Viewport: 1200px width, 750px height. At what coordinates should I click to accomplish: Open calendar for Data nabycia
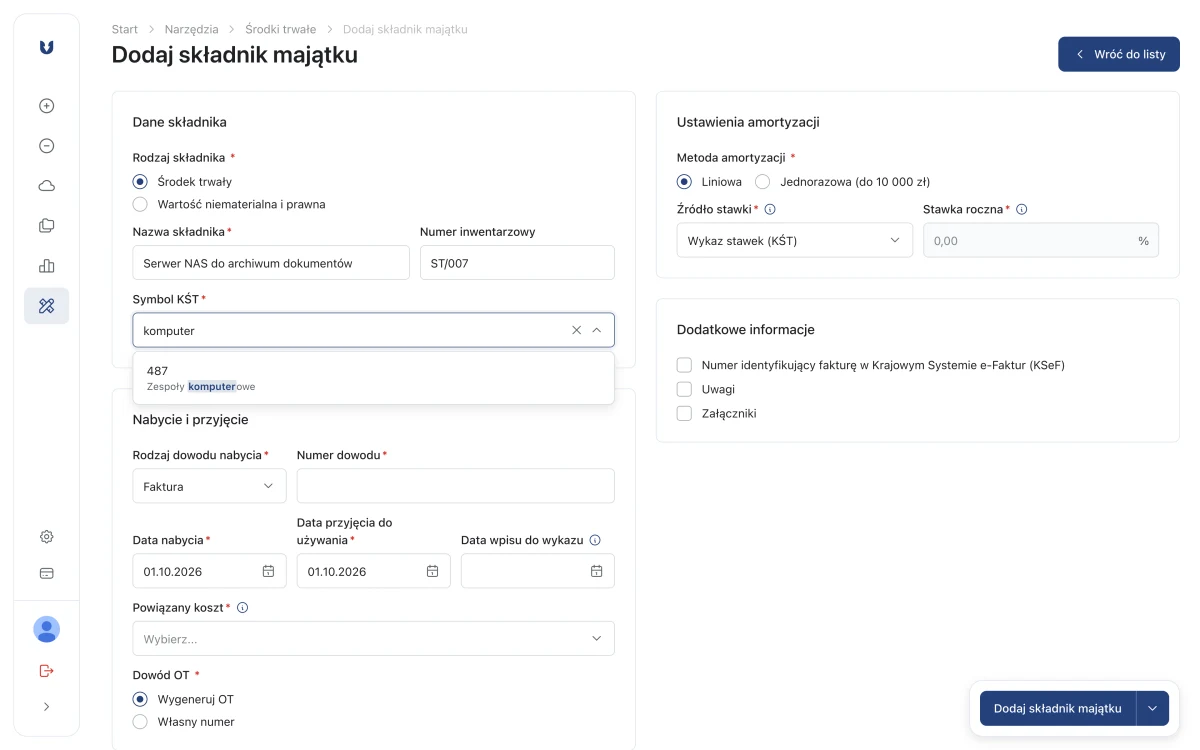pyautogui.click(x=268, y=571)
